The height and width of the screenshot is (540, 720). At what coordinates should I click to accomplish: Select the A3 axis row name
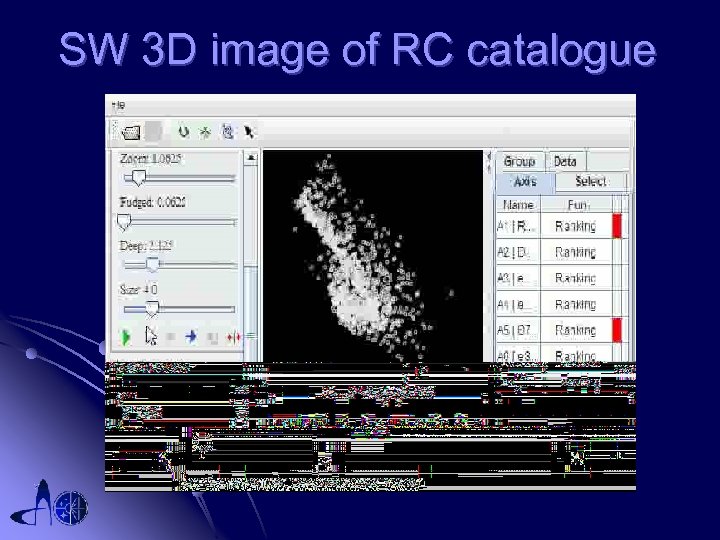(518, 278)
